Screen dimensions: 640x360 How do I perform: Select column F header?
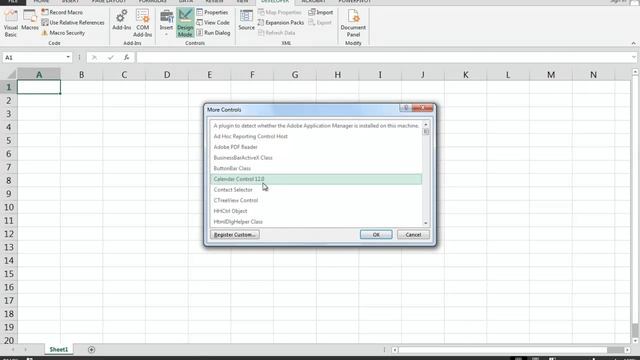[x=252, y=75]
